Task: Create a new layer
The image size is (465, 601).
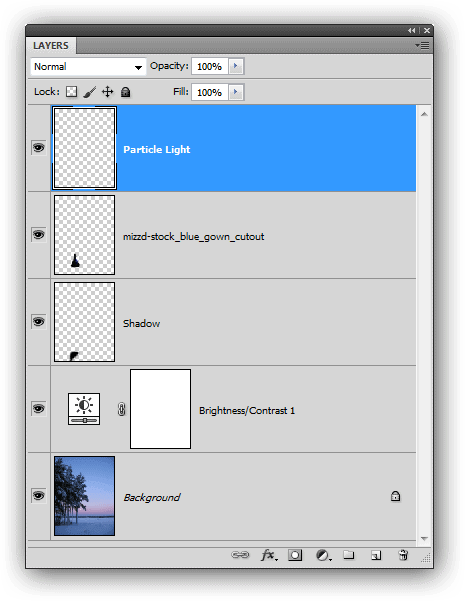Action: [x=376, y=555]
